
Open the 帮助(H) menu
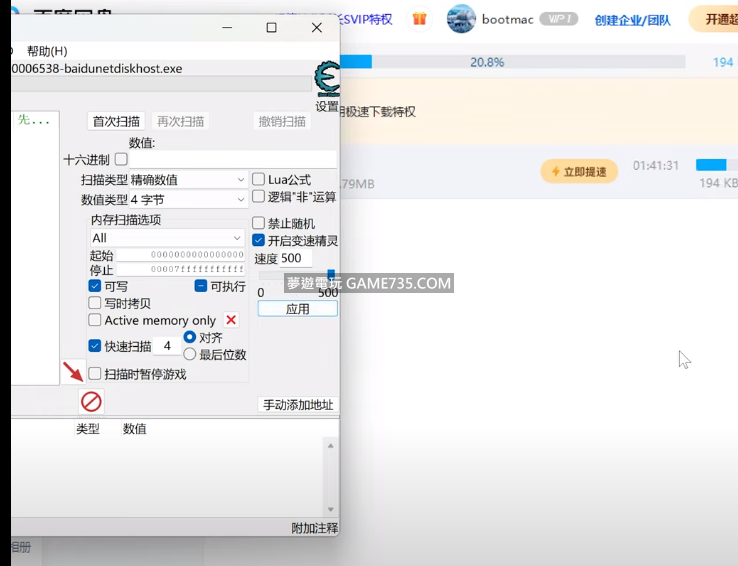(47, 51)
